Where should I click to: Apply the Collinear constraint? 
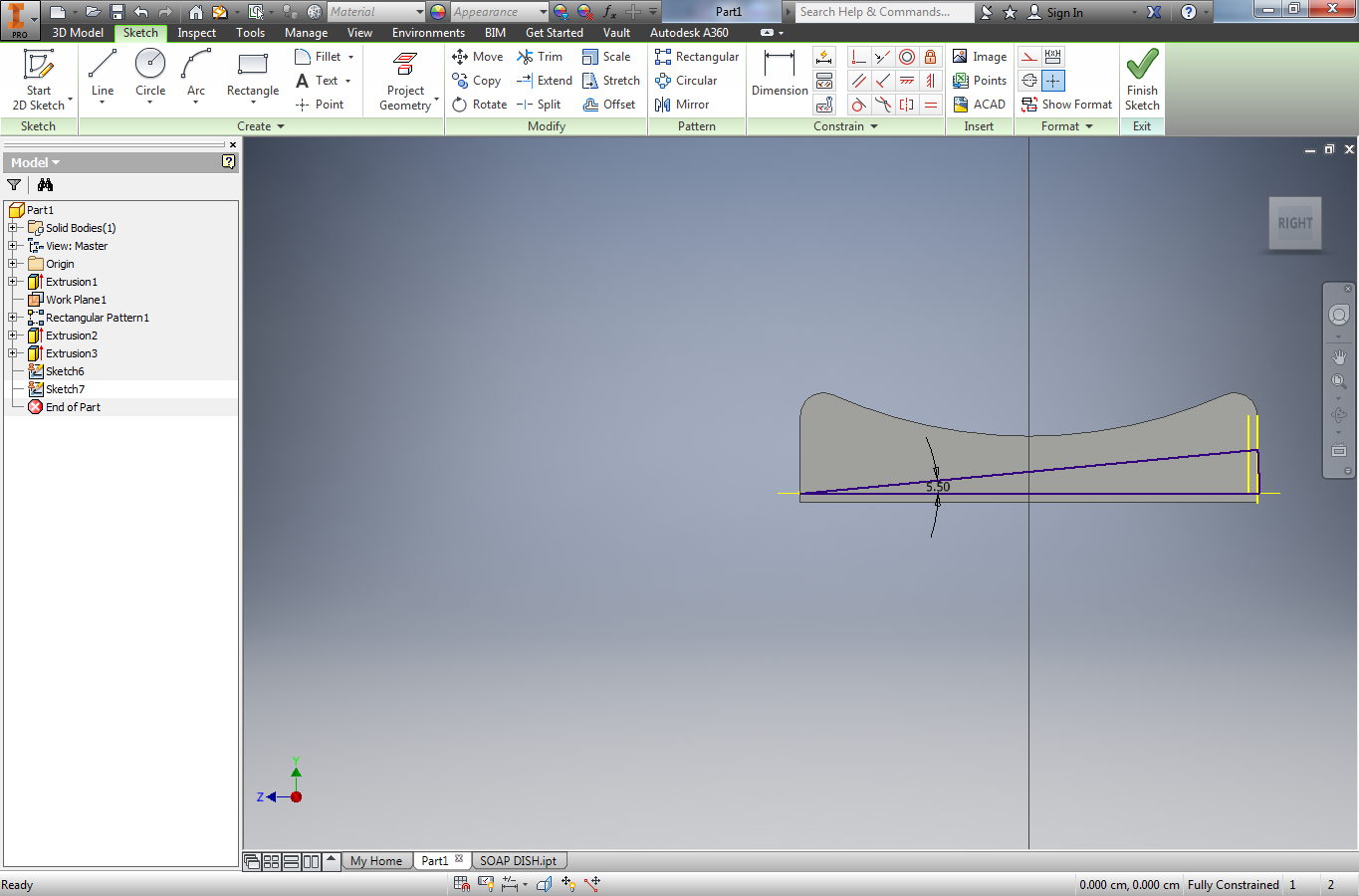pos(882,57)
